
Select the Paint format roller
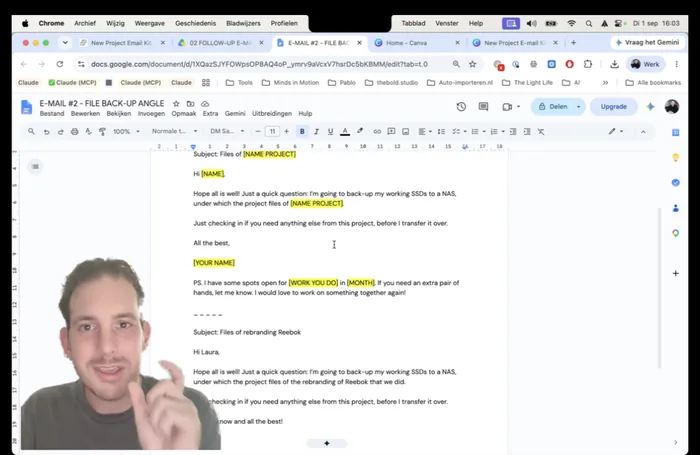102,132
